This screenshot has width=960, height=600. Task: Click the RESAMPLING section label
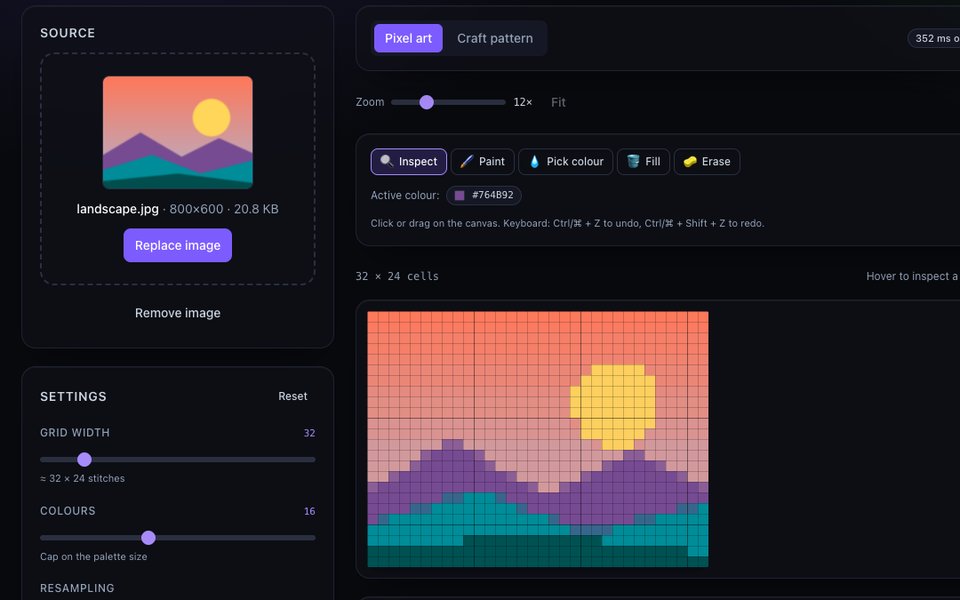[x=77, y=588]
